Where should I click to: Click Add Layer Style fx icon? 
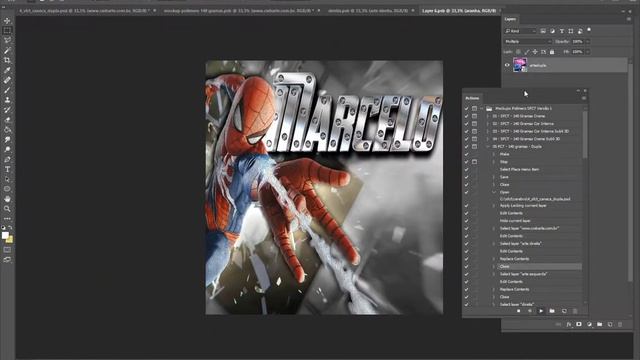coord(569,324)
